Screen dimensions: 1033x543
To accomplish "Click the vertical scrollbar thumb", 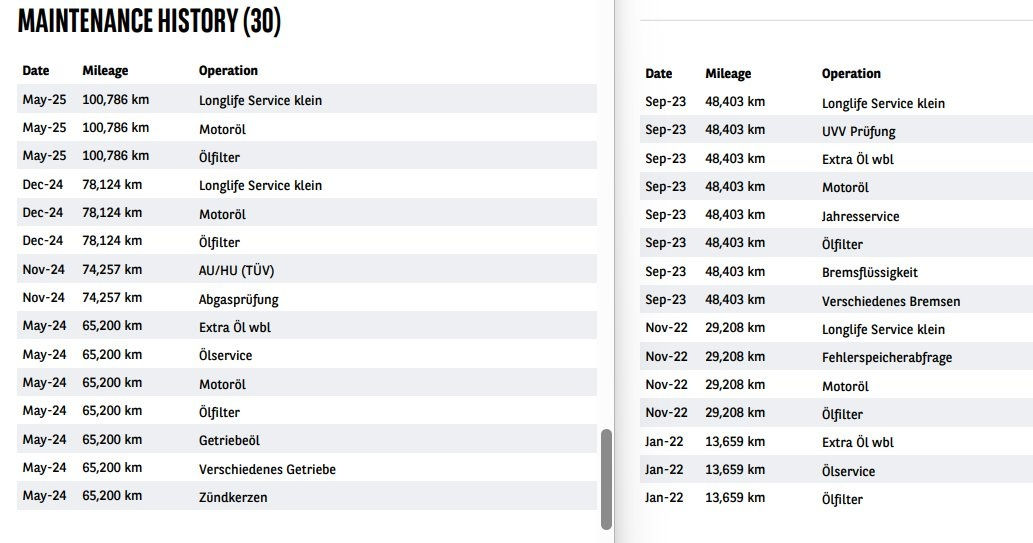I will 606,479.
